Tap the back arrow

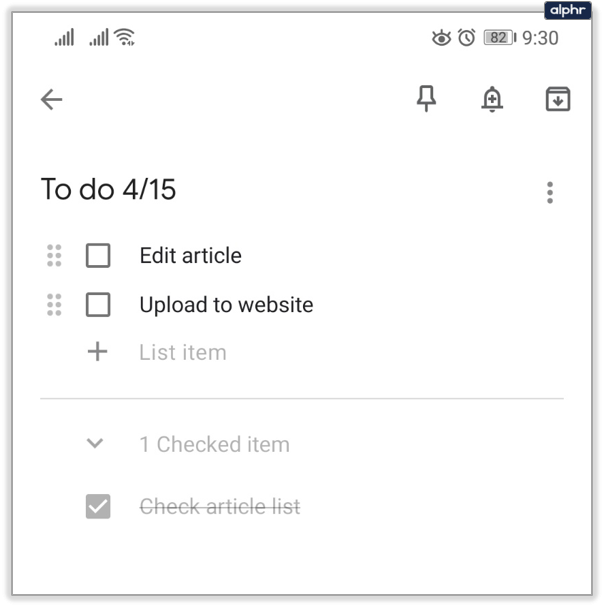[x=51, y=99]
